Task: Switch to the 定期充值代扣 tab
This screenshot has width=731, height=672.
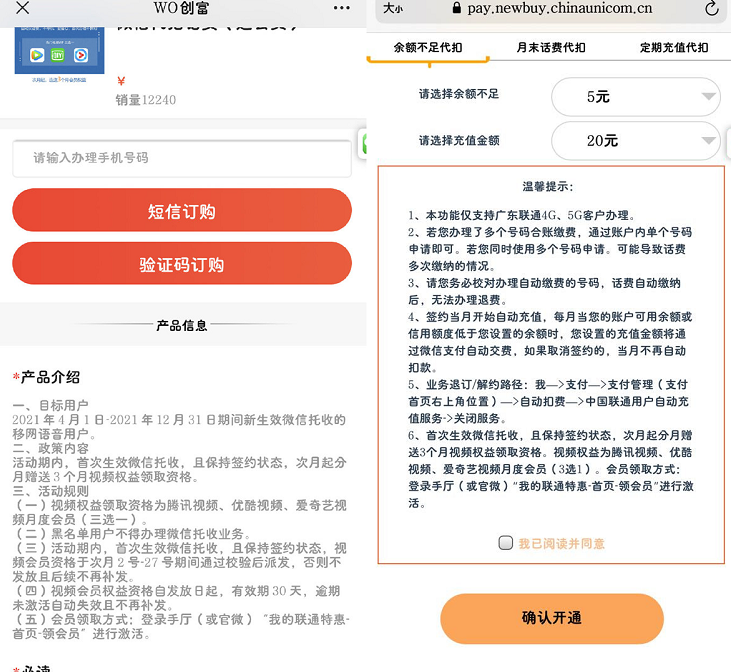Action: tap(674, 48)
